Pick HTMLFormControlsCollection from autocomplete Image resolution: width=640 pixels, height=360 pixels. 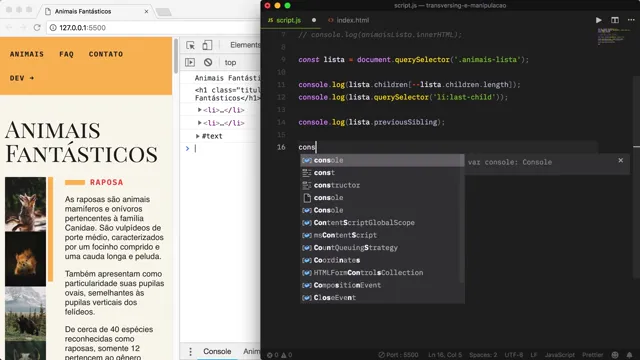(382, 273)
